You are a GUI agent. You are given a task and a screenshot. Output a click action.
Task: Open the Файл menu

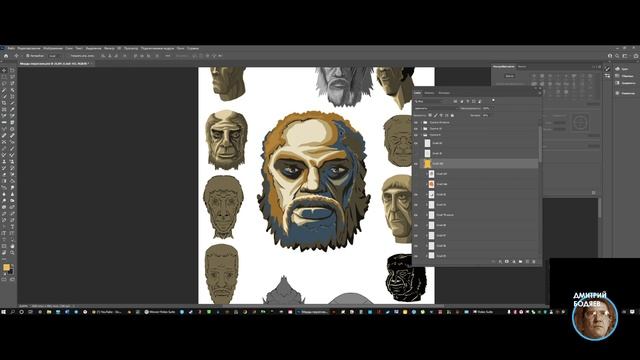point(11,48)
